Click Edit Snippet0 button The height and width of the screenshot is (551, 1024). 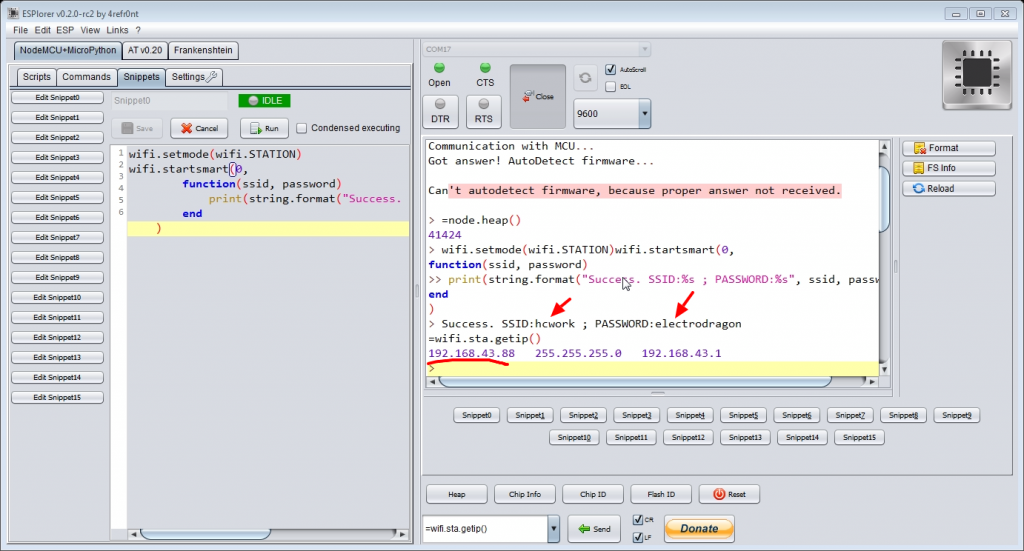pos(57,97)
